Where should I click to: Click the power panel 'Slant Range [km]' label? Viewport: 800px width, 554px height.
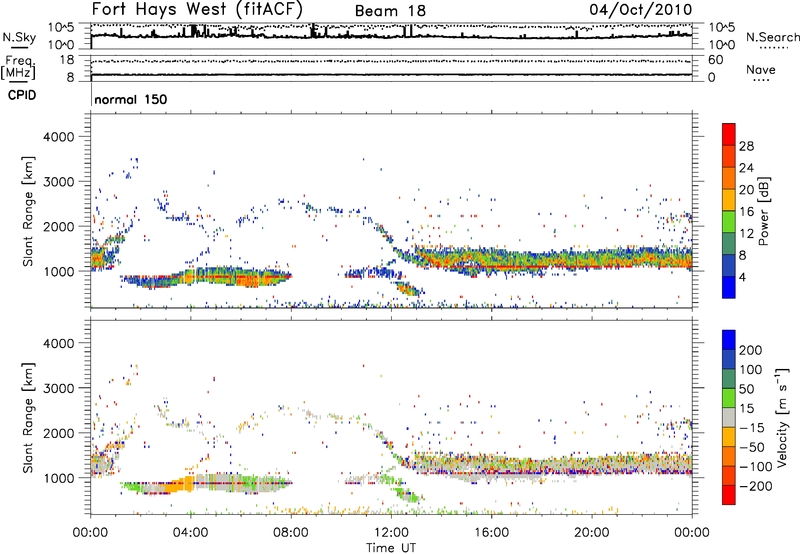pos(28,211)
